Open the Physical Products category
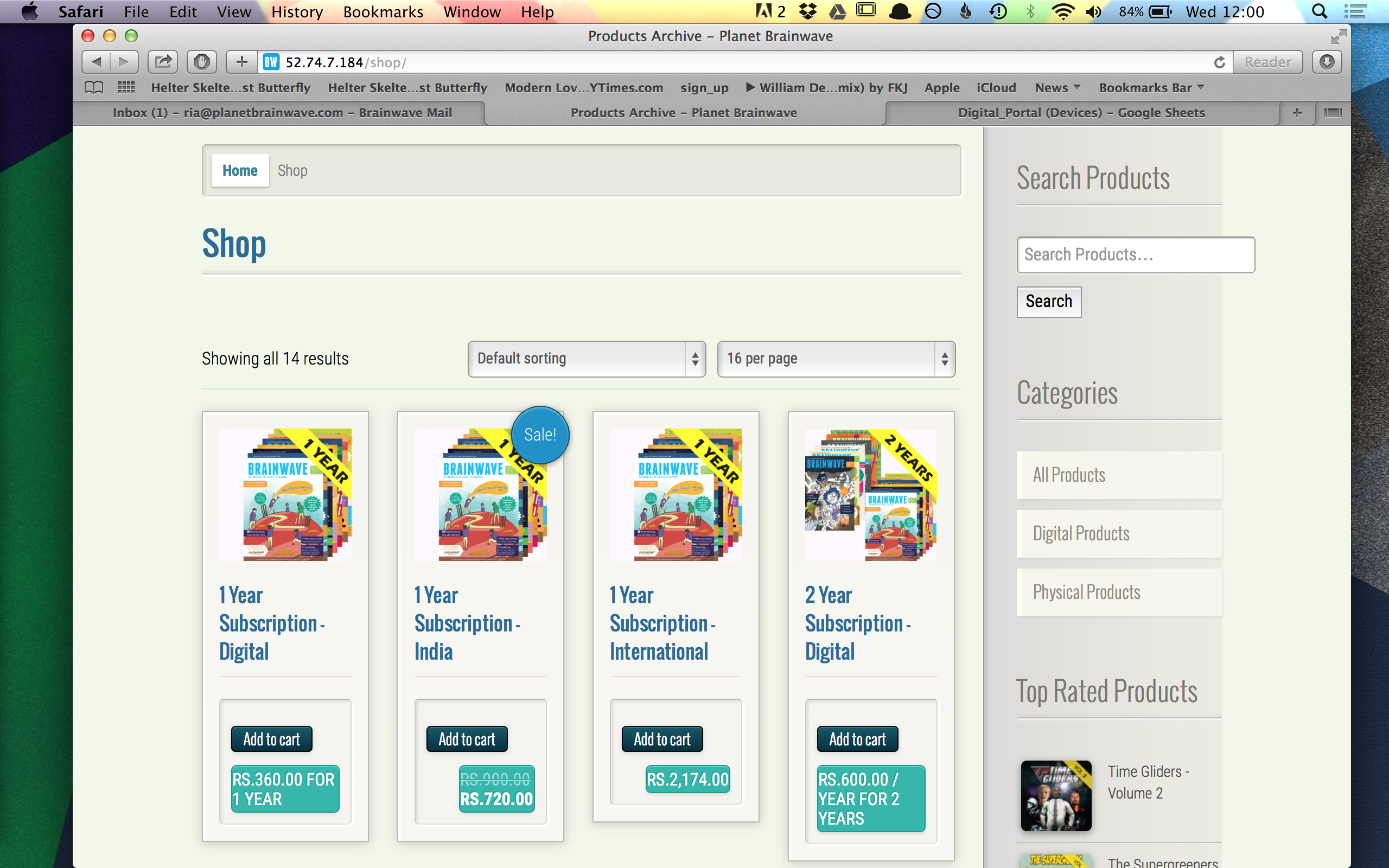Image resolution: width=1389 pixels, height=868 pixels. point(1119,592)
